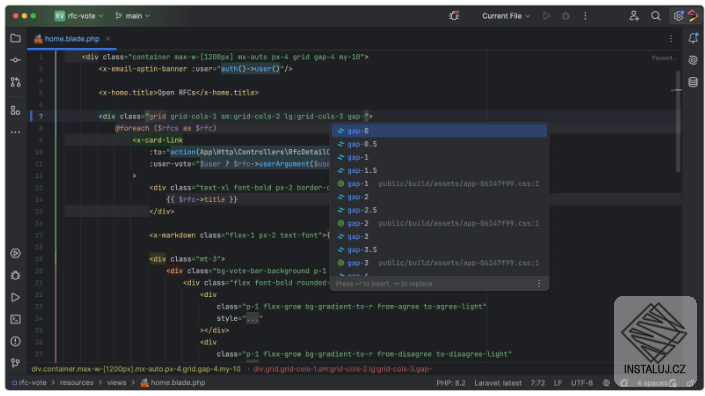
Task: Select gap-2 from app-06147f99.css suggestion
Action: point(439,223)
